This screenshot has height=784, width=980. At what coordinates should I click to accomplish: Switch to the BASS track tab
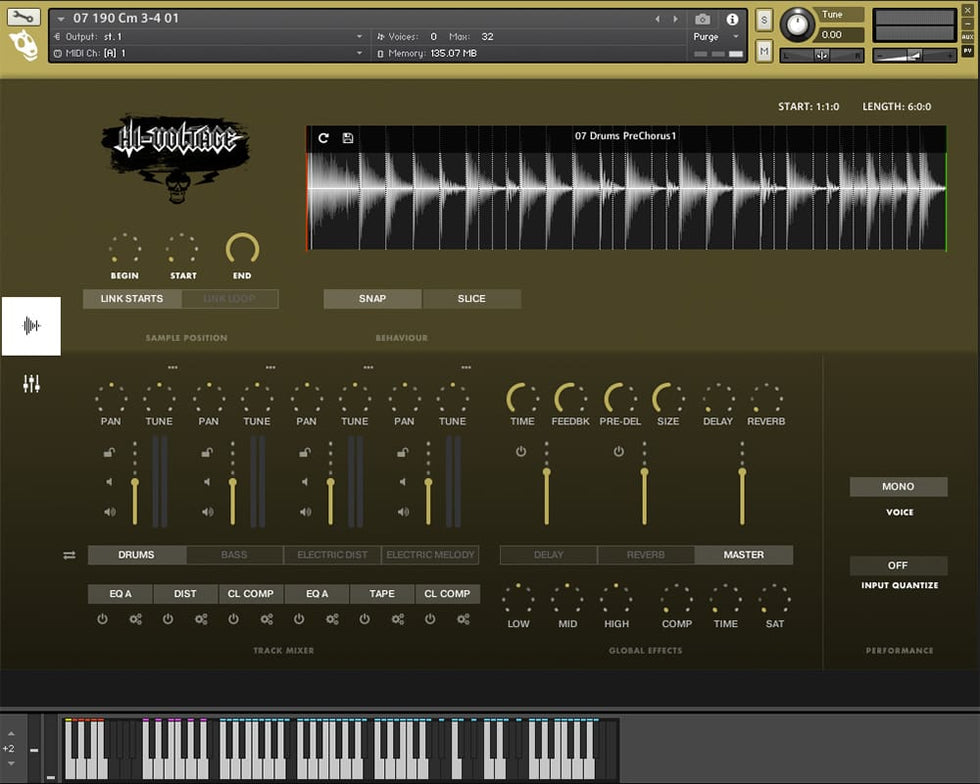click(x=234, y=555)
